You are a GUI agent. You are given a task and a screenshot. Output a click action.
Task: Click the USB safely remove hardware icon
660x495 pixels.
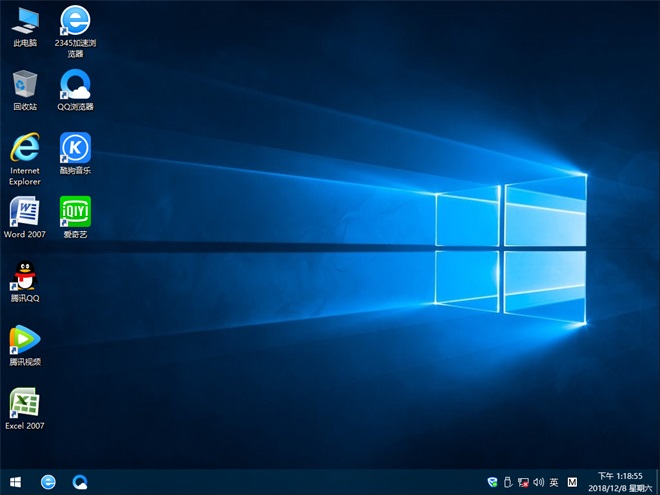tap(507, 482)
